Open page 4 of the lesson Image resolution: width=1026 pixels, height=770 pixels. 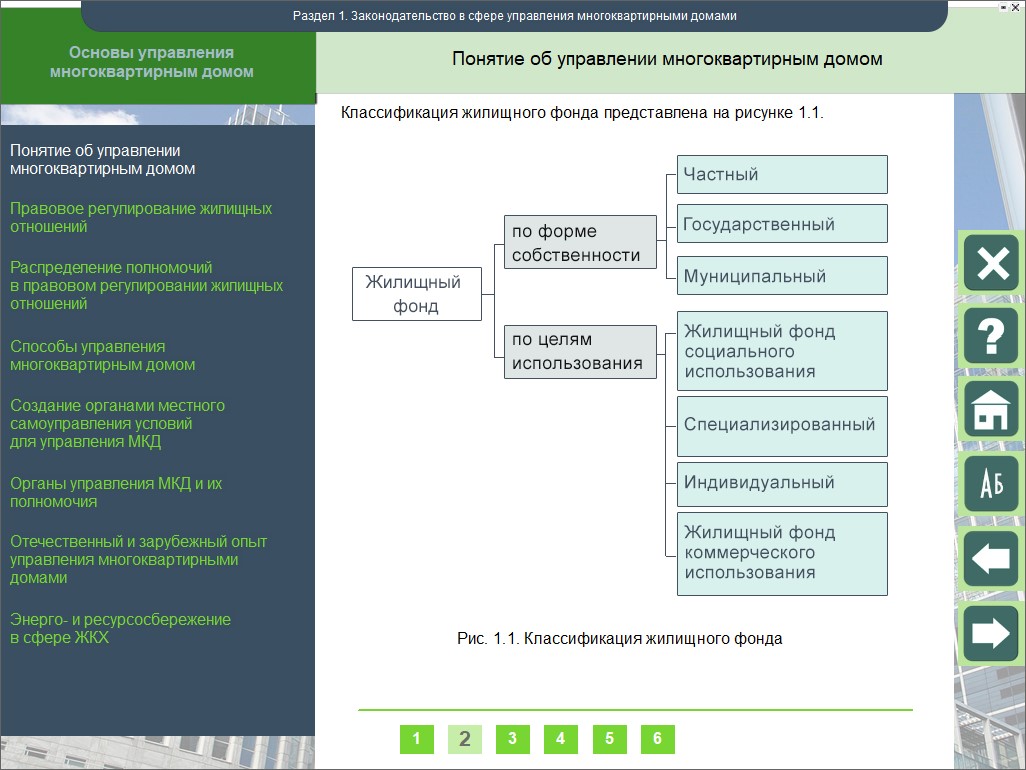pos(560,739)
